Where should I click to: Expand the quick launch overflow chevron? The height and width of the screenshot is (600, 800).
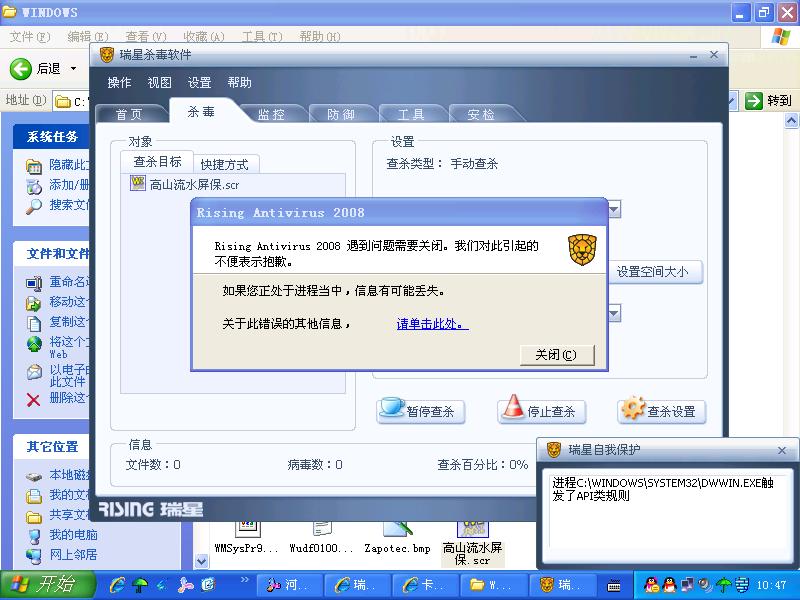pos(244,579)
